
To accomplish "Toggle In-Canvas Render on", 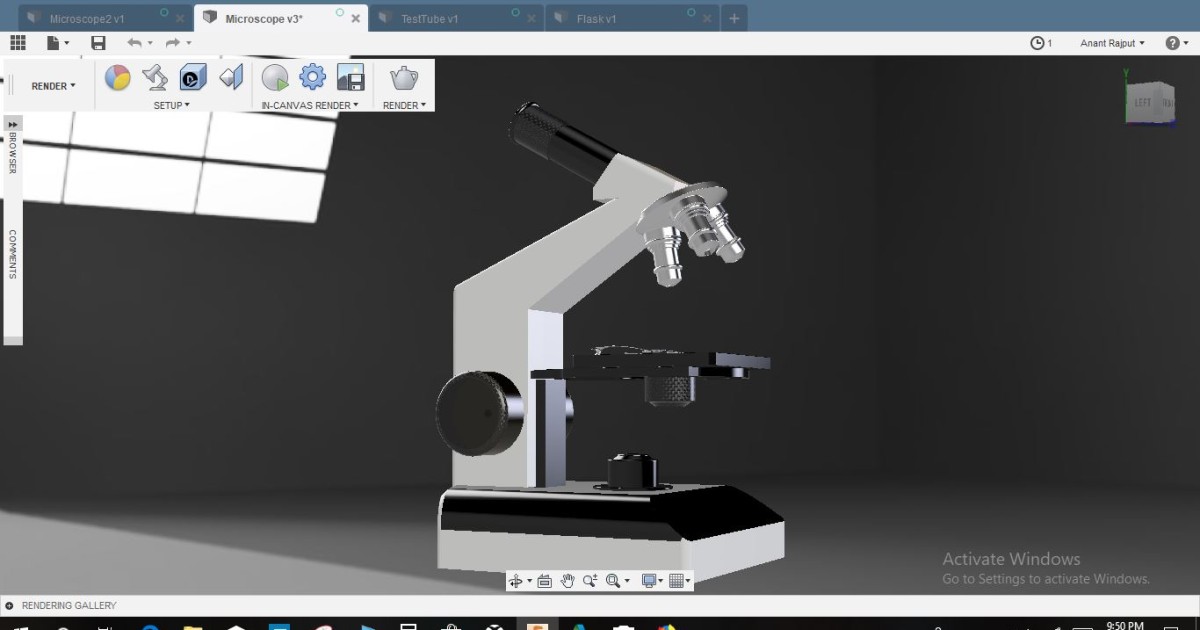I will tap(274, 77).
